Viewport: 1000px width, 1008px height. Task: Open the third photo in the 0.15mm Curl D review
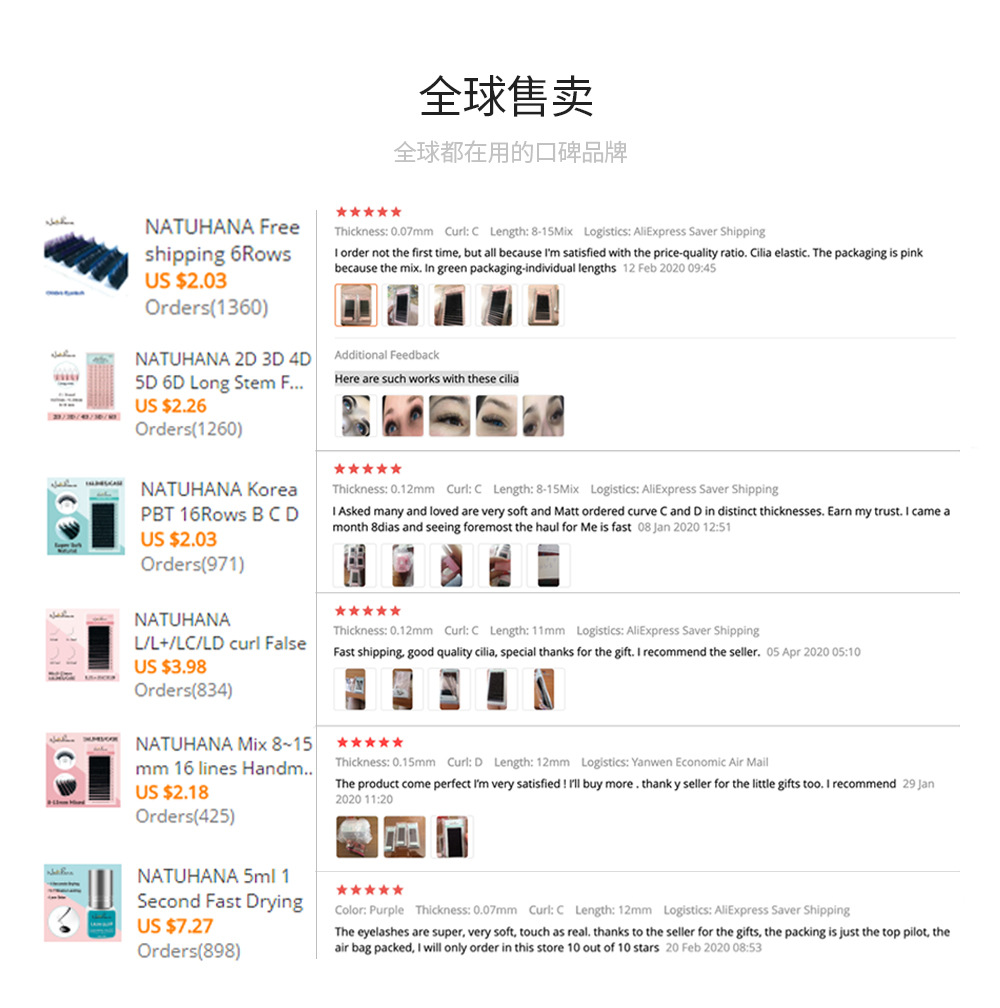pyautogui.click(x=452, y=837)
